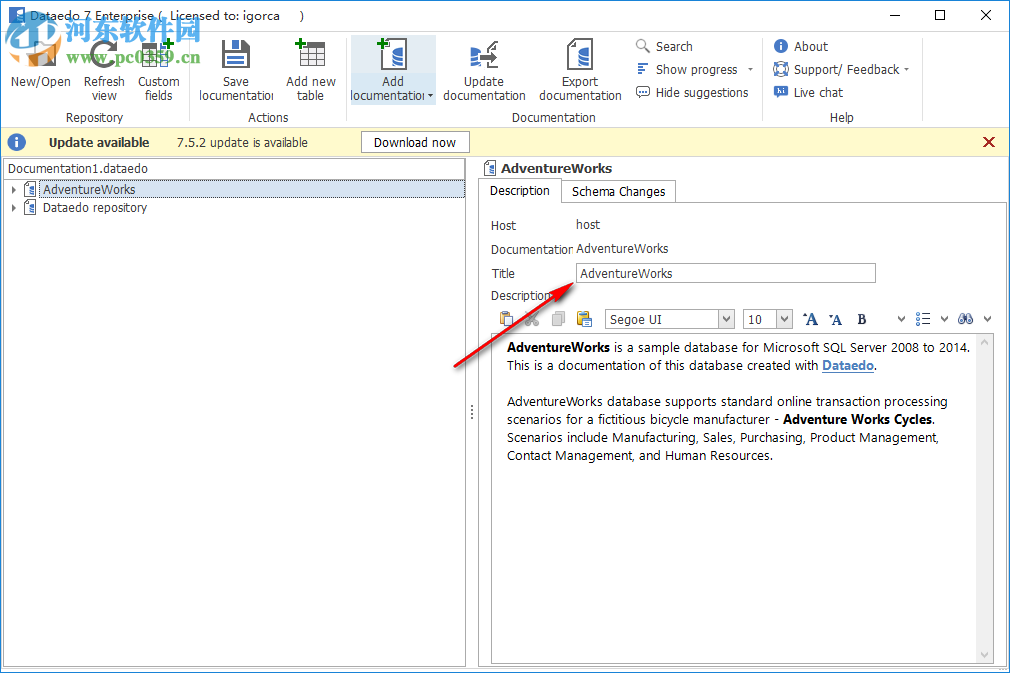
Task: Switch to the Schema Changes tab
Action: click(618, 191)
